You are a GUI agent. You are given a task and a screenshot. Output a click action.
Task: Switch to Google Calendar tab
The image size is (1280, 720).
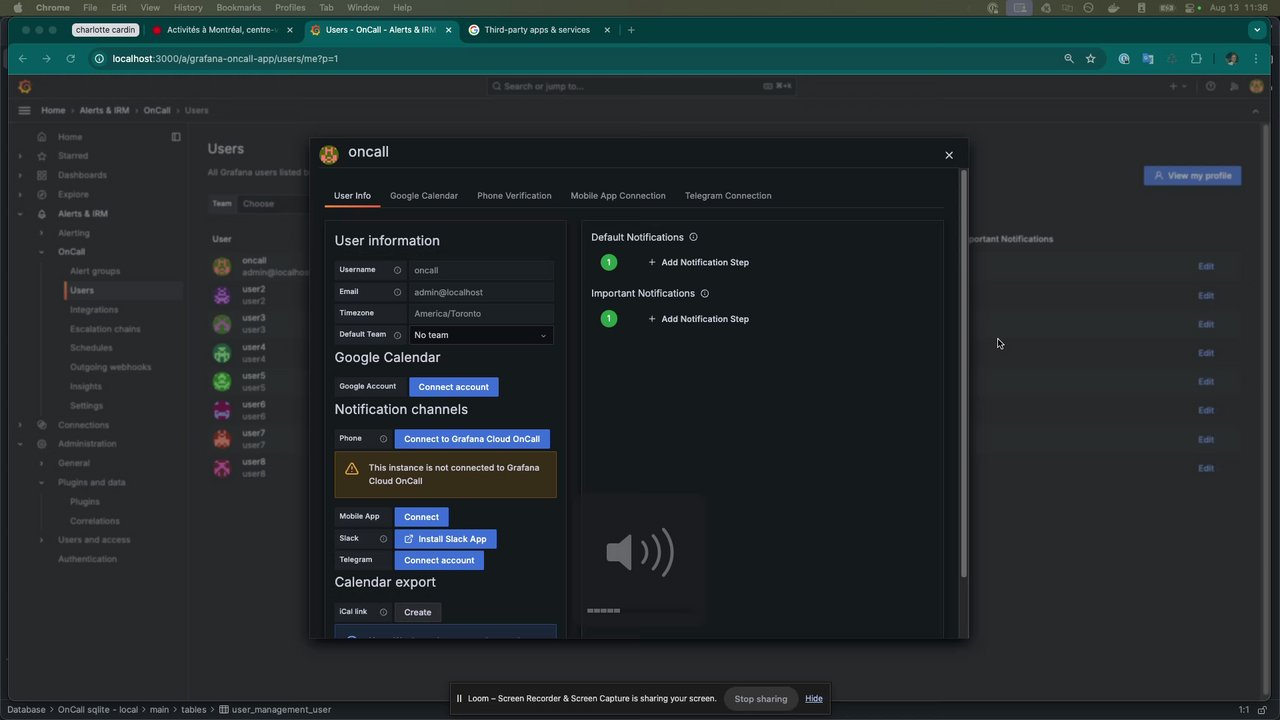pyautogui.click(x=424, y=196)
